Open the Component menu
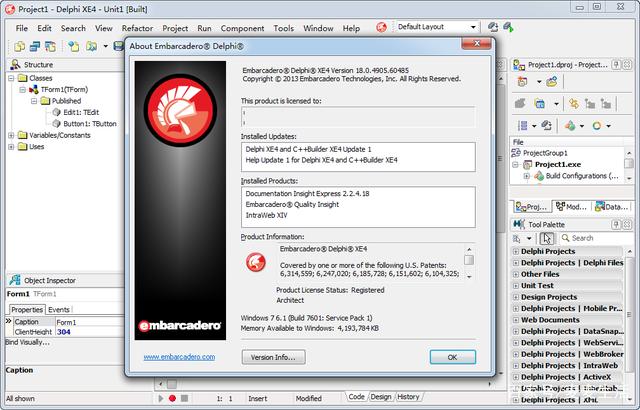This screenshot has width=640, height=410. click(x=242, y=28)
